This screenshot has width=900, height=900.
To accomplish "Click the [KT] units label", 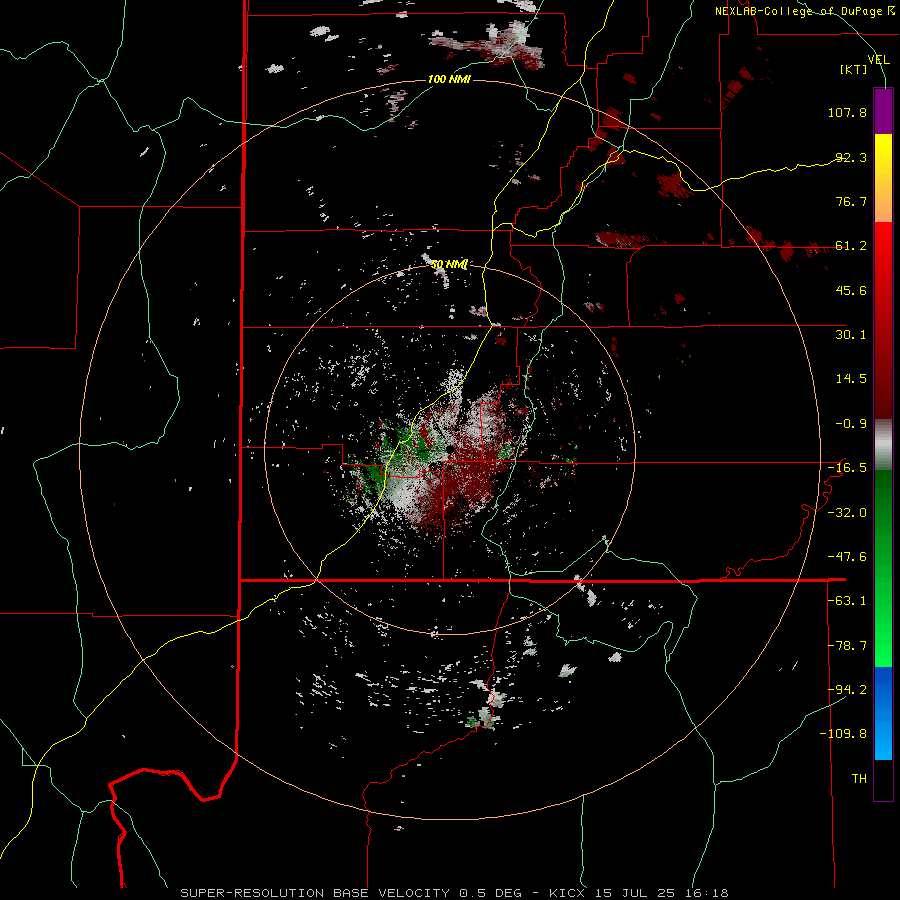I will [x=854, y=69].
